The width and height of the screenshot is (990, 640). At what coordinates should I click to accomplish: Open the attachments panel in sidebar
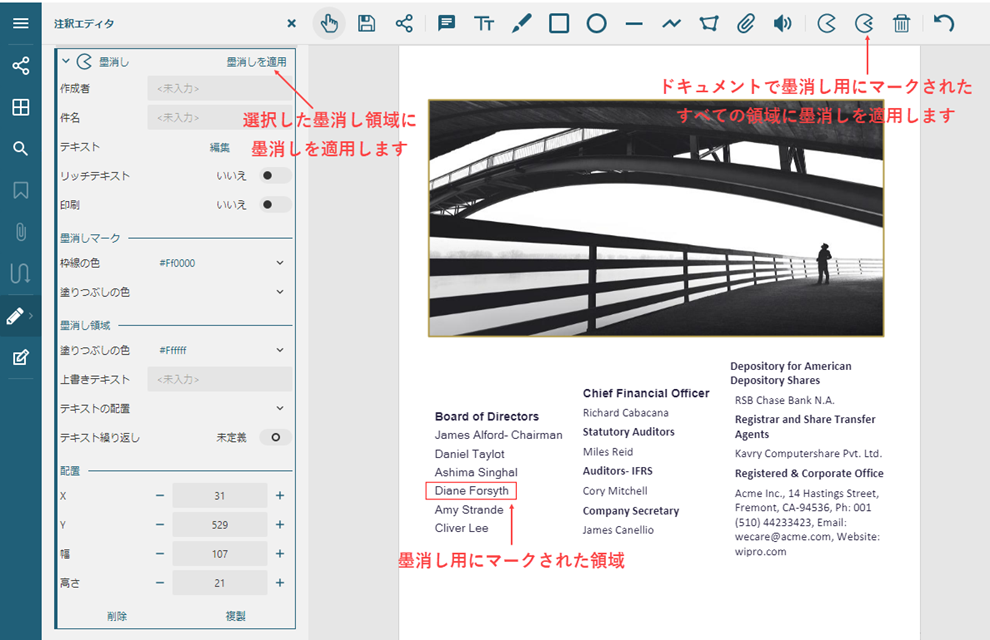click(x=21, y=232)
